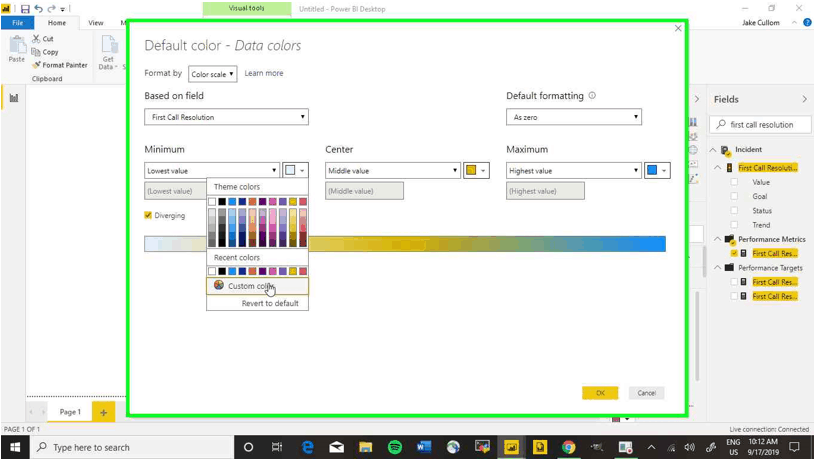Check the Trend field checkbox
This screenshot has height=459, width=816.
point(734,225)
